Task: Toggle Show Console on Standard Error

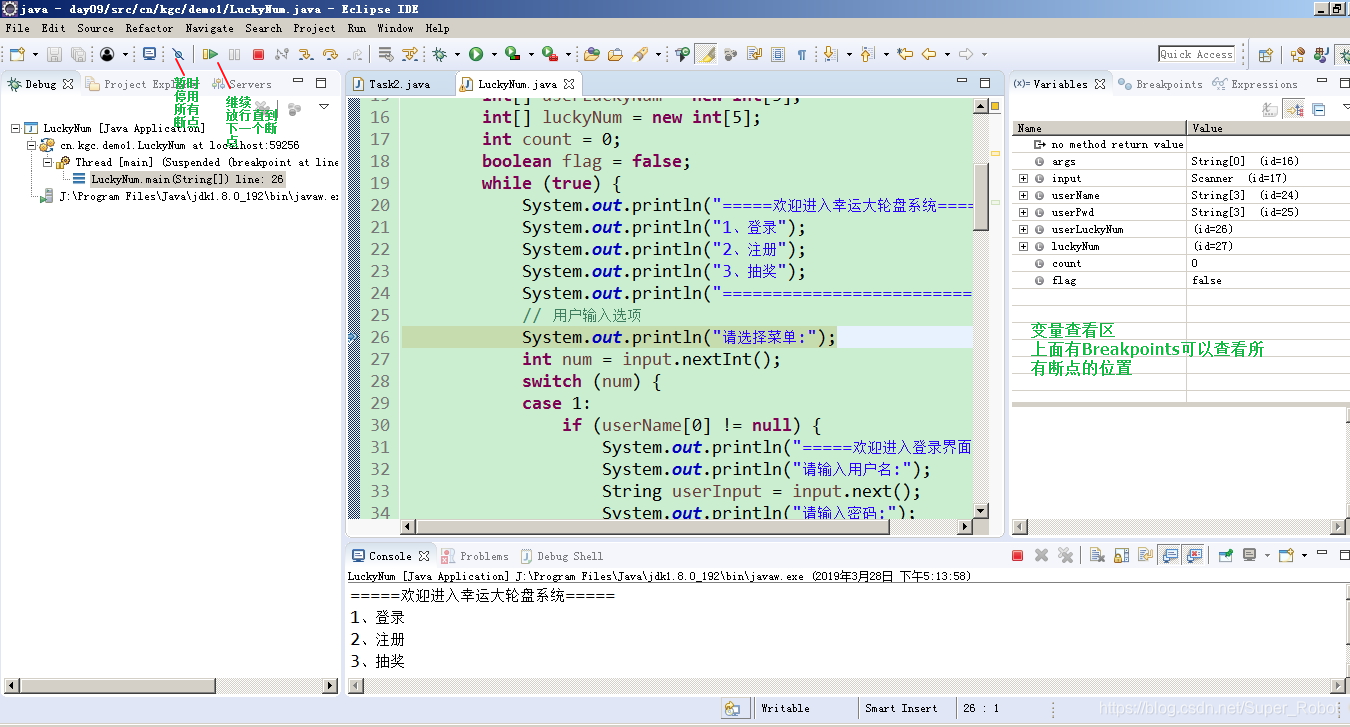Action: [1193, 555]
